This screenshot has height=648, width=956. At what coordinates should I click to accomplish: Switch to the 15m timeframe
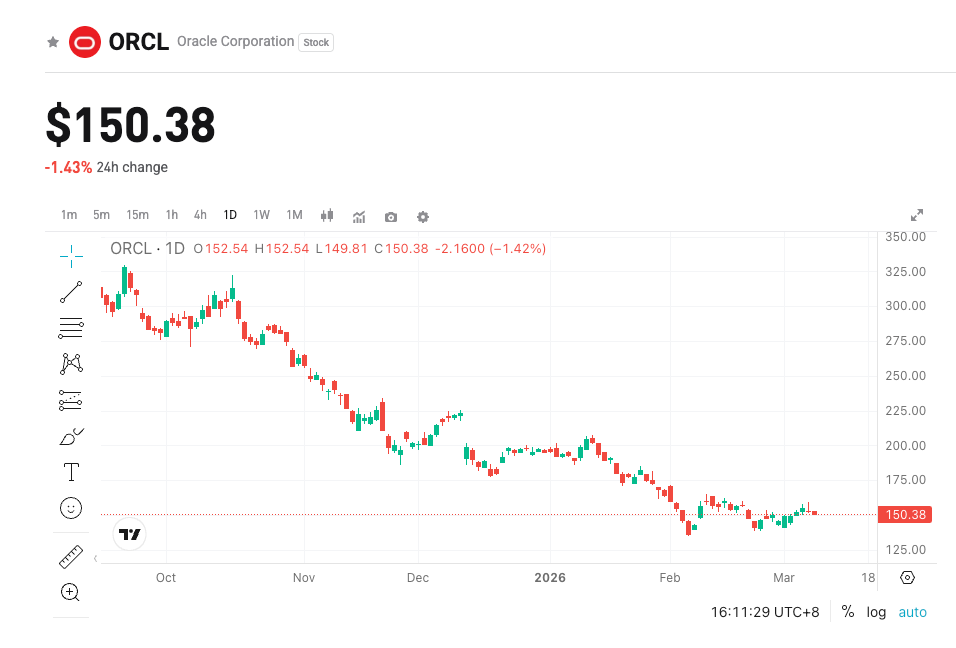(x=137, y=214)
